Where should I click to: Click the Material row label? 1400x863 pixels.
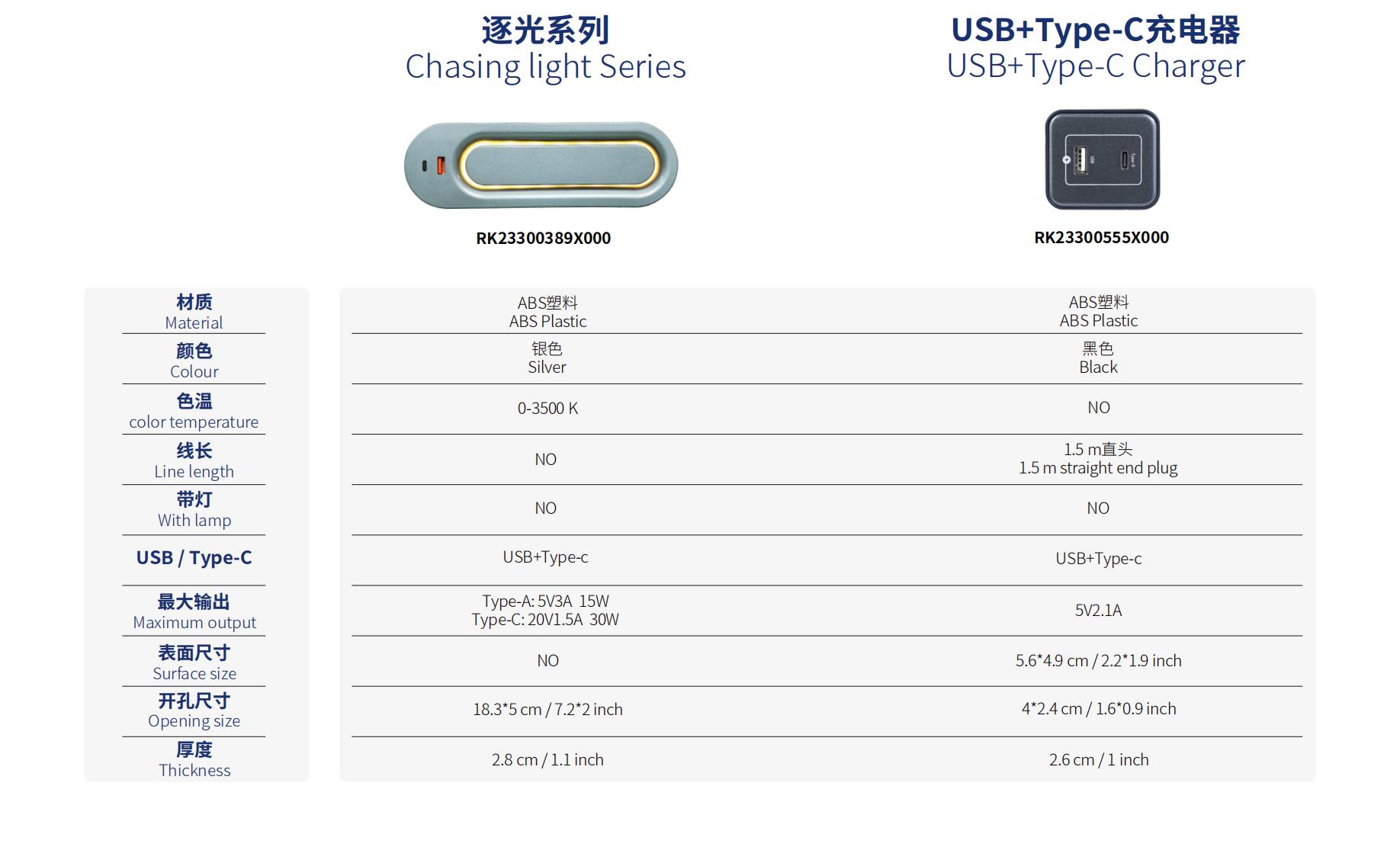pos(194,312)
